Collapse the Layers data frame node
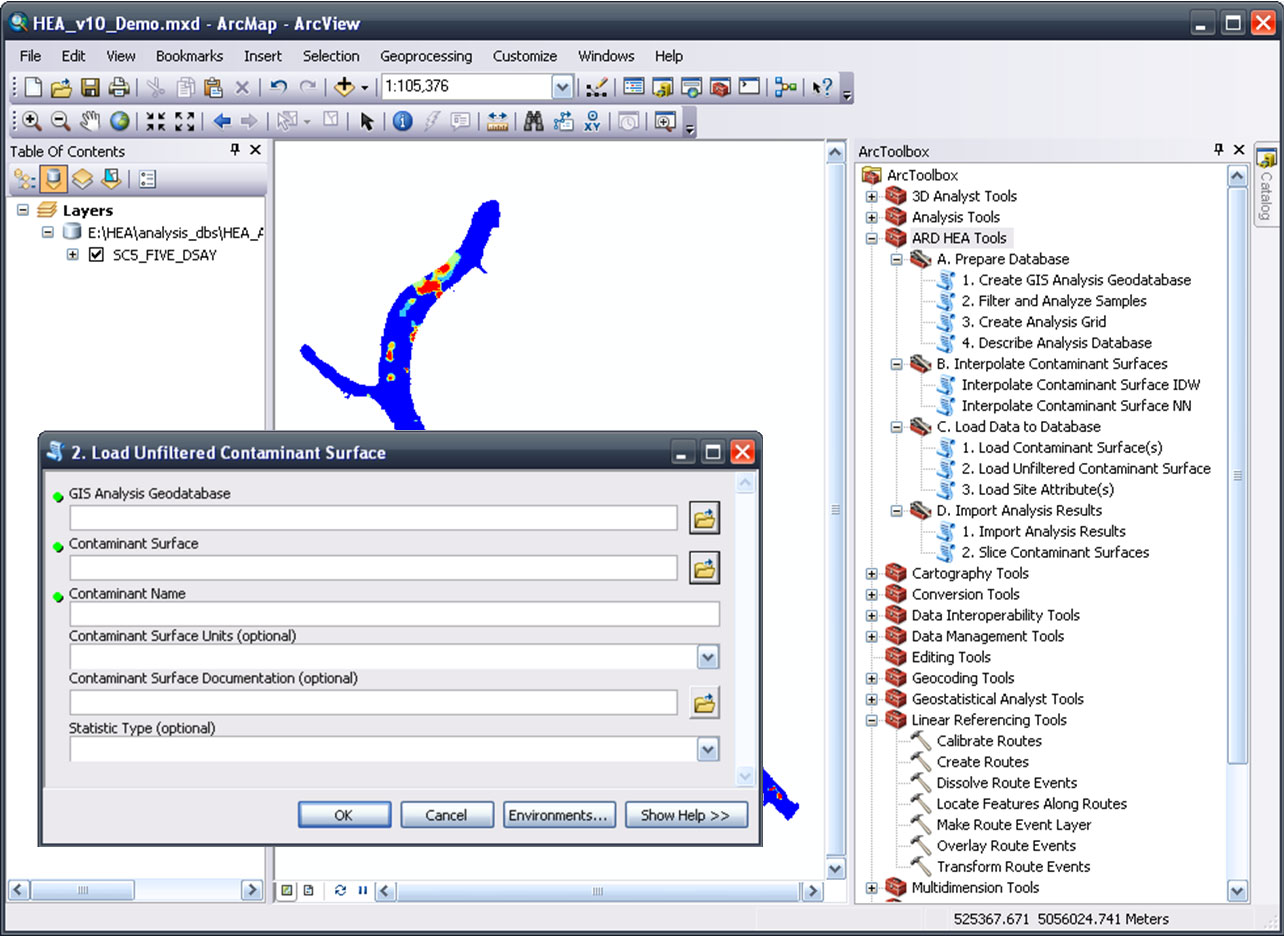Image resolution: width=1284 pixels, height=936 pixels. 22,210
